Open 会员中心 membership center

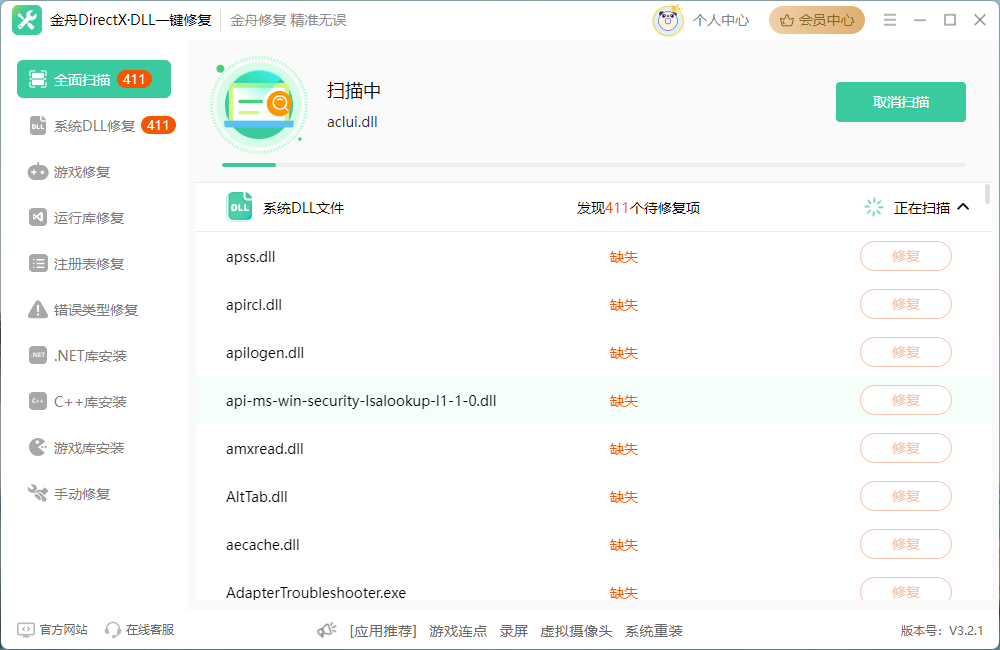point(816,19)
